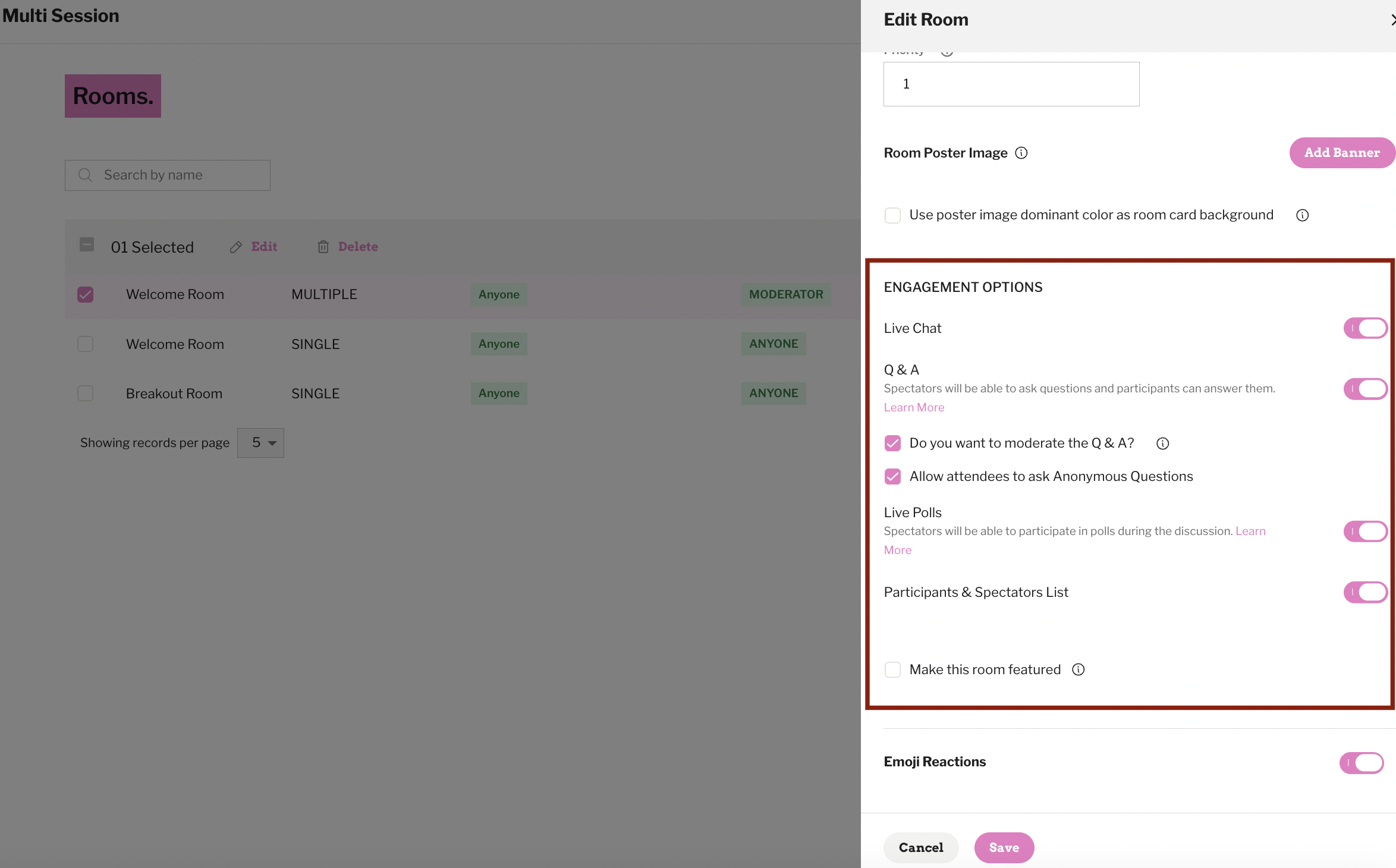Screen dimensions: 1396x868
Task: Click info icon beside moderate Q & A
Action: tap(1162, 444)
